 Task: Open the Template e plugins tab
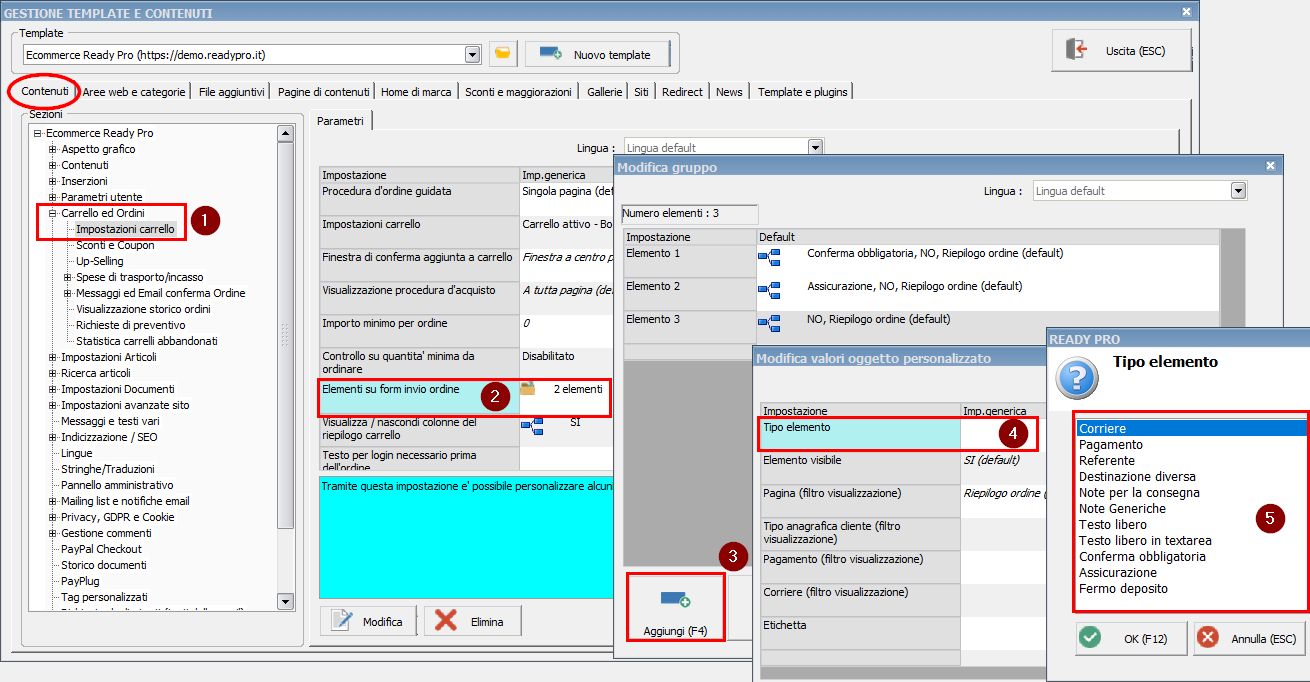click(x=802, y=92)
